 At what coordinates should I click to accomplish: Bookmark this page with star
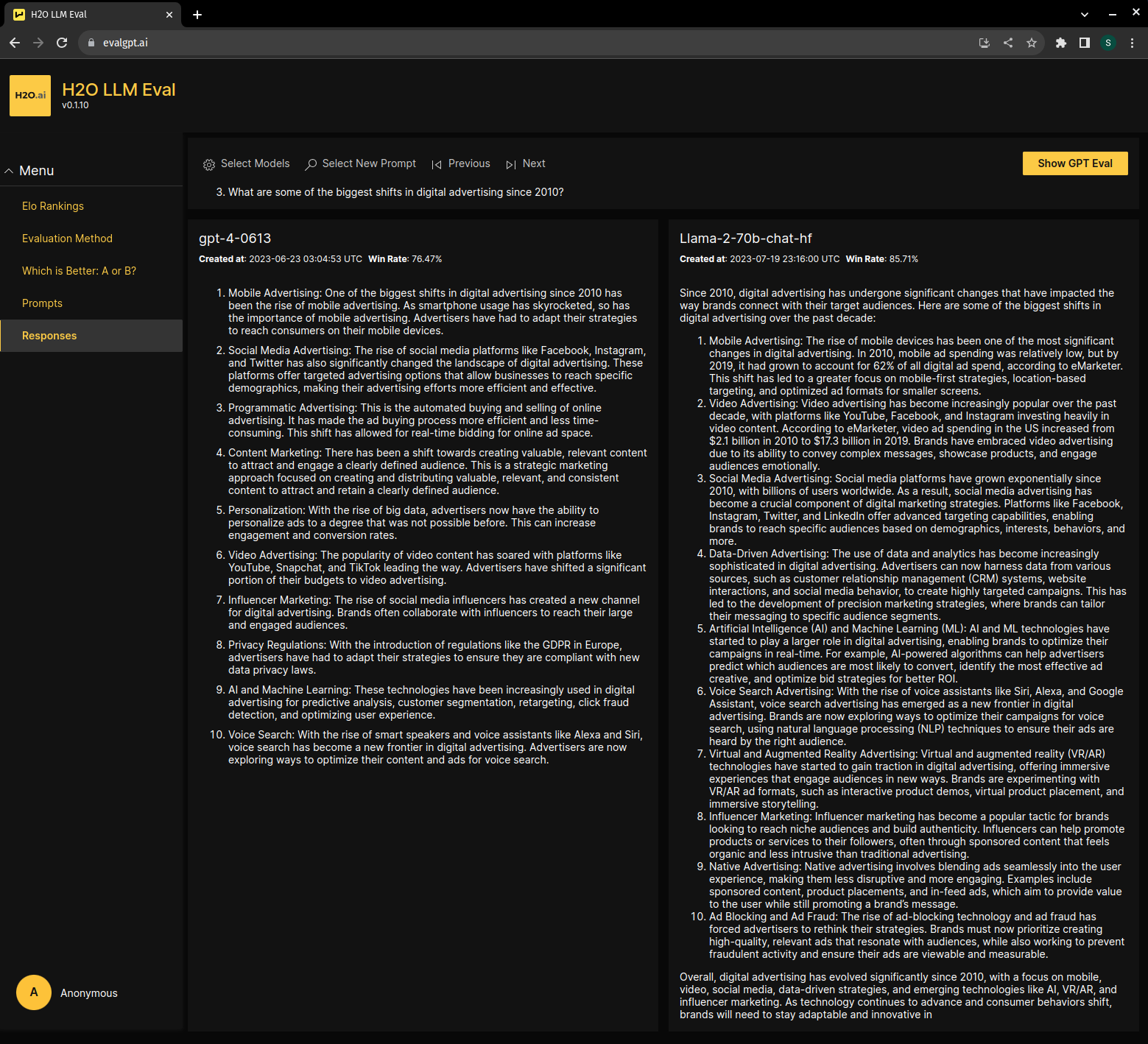[1032, 43]
